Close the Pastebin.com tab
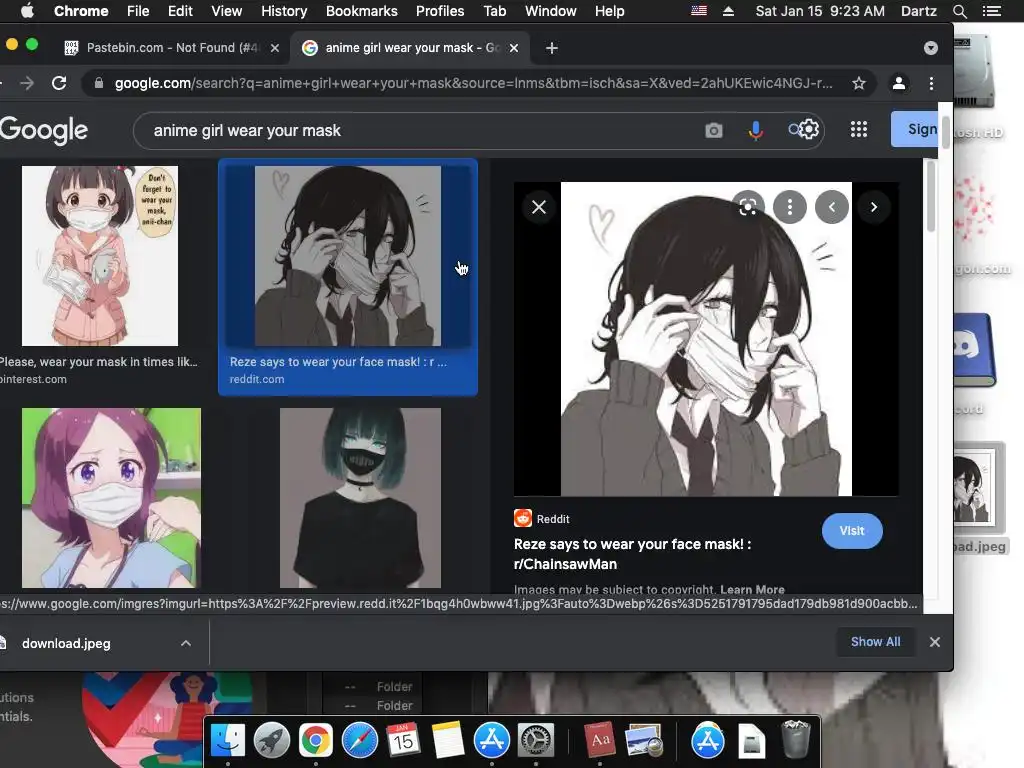This screenshot has width=1024, height=768. tap(275, 48)
